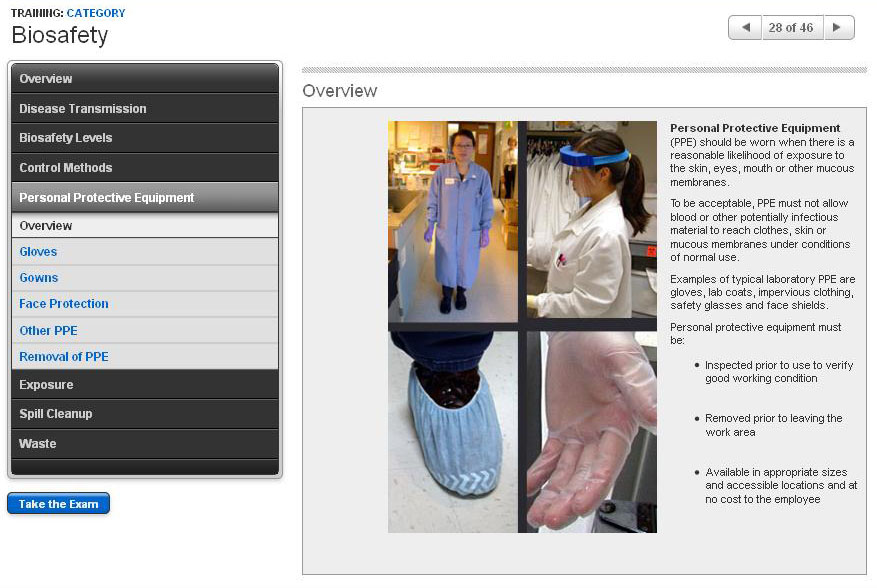This screenshot has width=877, height=588.
Task: Expand the Waste section
Action: click(x=145, y=444)
